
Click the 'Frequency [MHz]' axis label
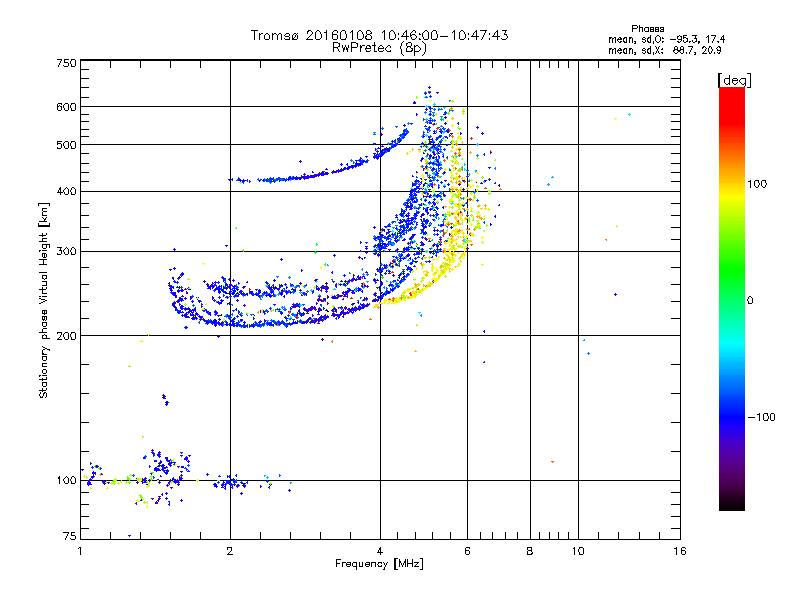[x=379, y=564]
